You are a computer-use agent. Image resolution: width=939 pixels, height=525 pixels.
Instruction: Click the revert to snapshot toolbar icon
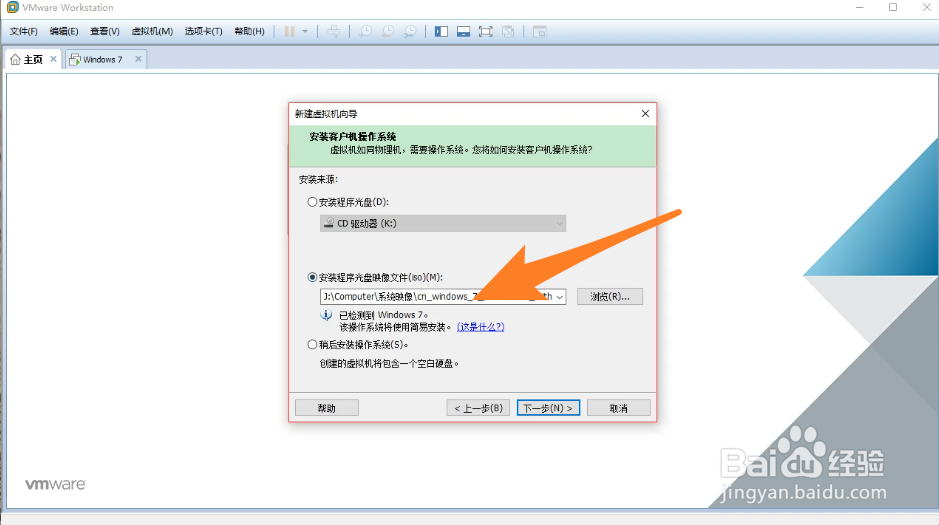tap(387, 32)
